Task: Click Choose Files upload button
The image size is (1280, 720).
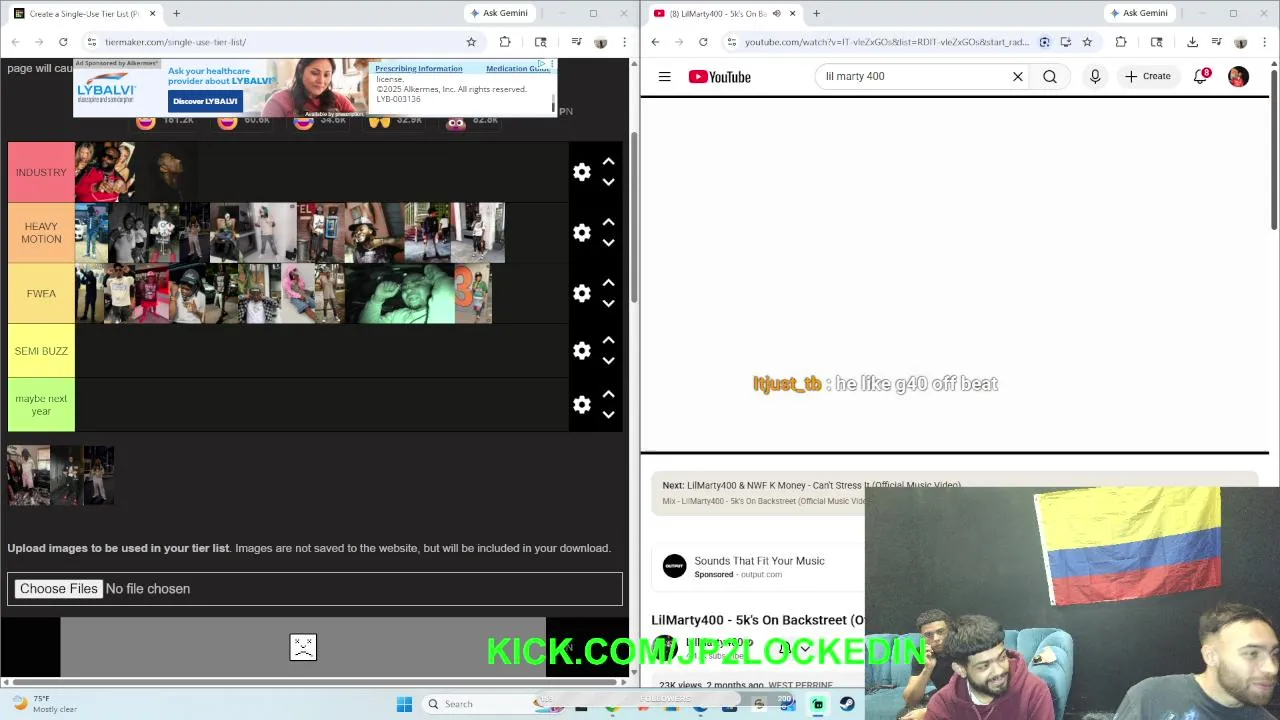Action: [x=58, y=589]
